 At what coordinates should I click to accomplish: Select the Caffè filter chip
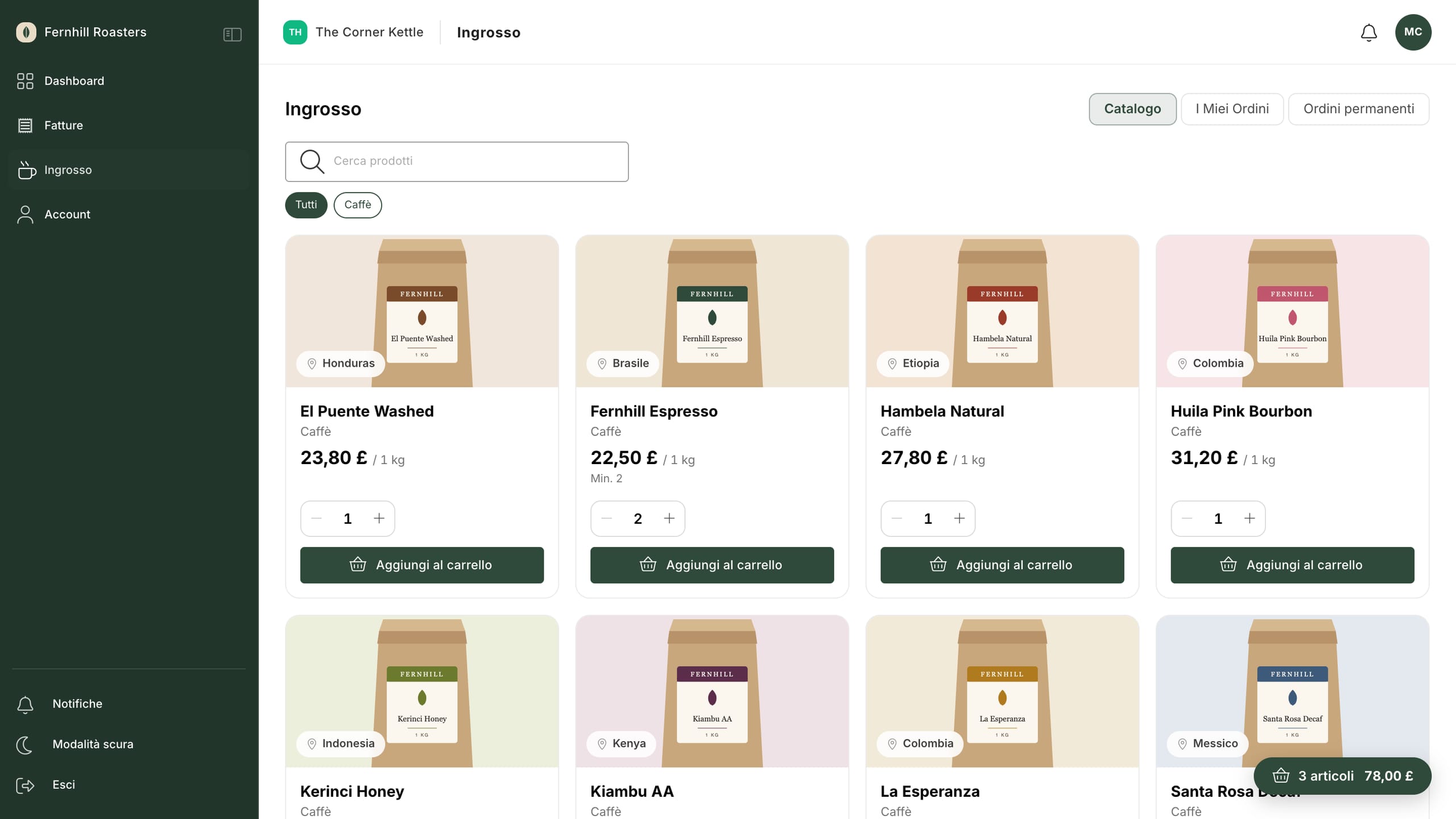click(358, 205)
